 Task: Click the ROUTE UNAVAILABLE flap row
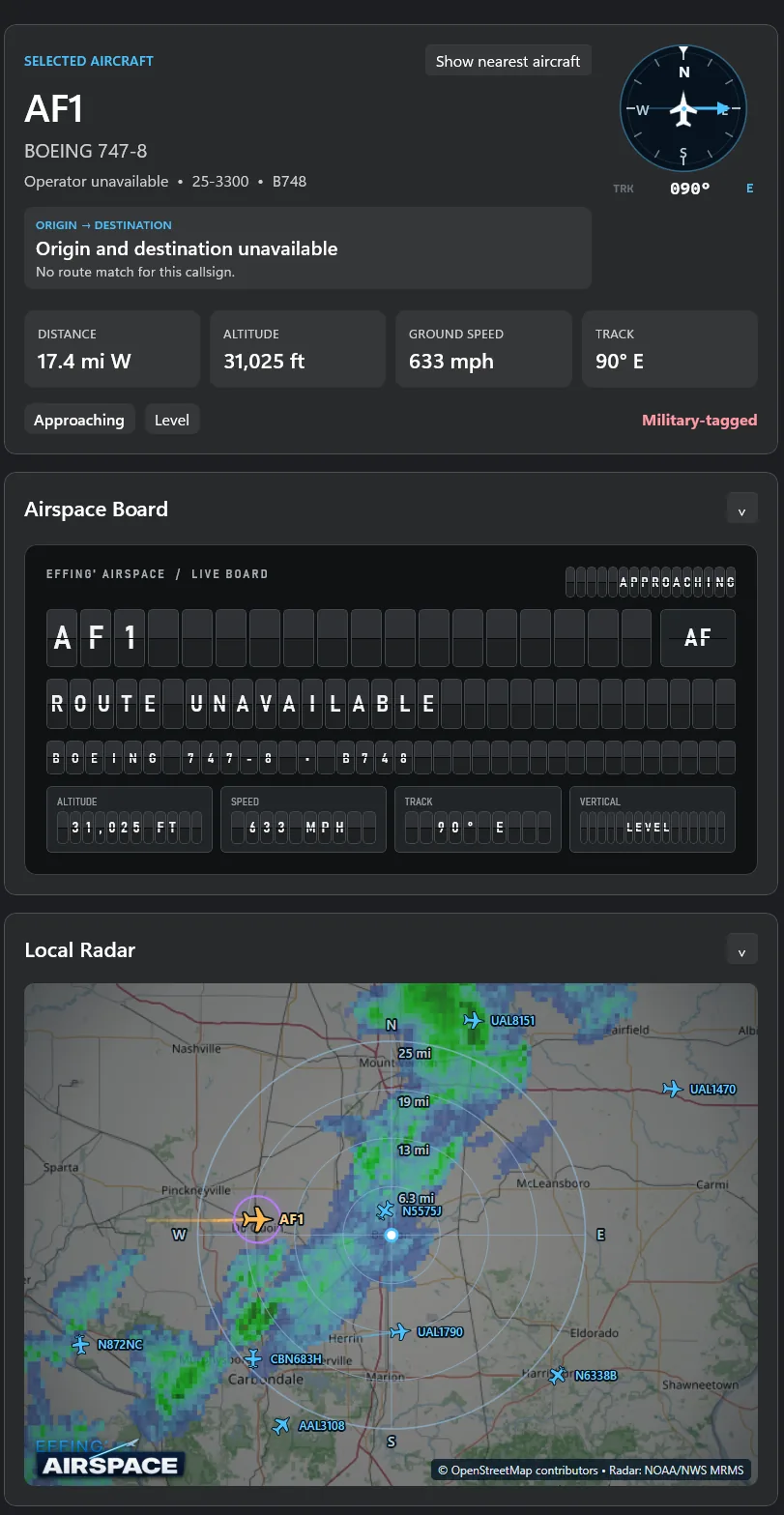coord(391,703)
